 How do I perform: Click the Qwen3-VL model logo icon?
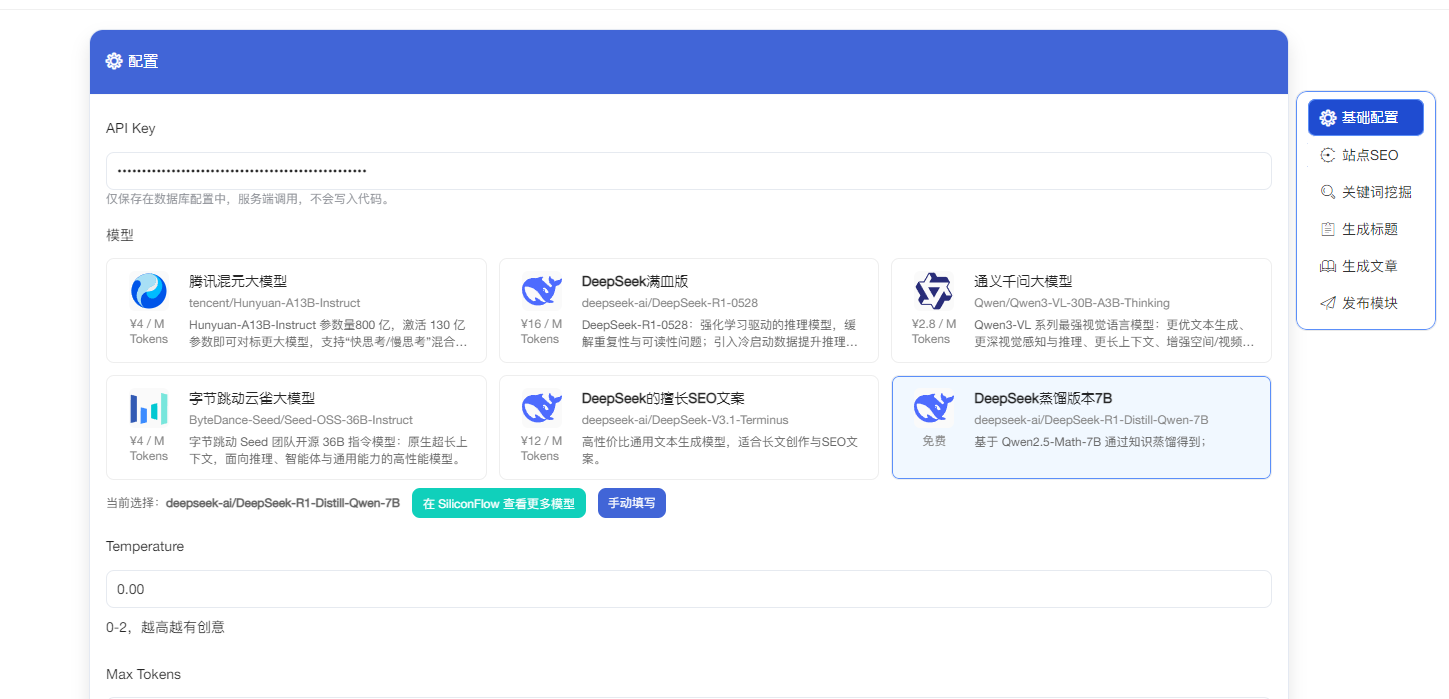932,291
